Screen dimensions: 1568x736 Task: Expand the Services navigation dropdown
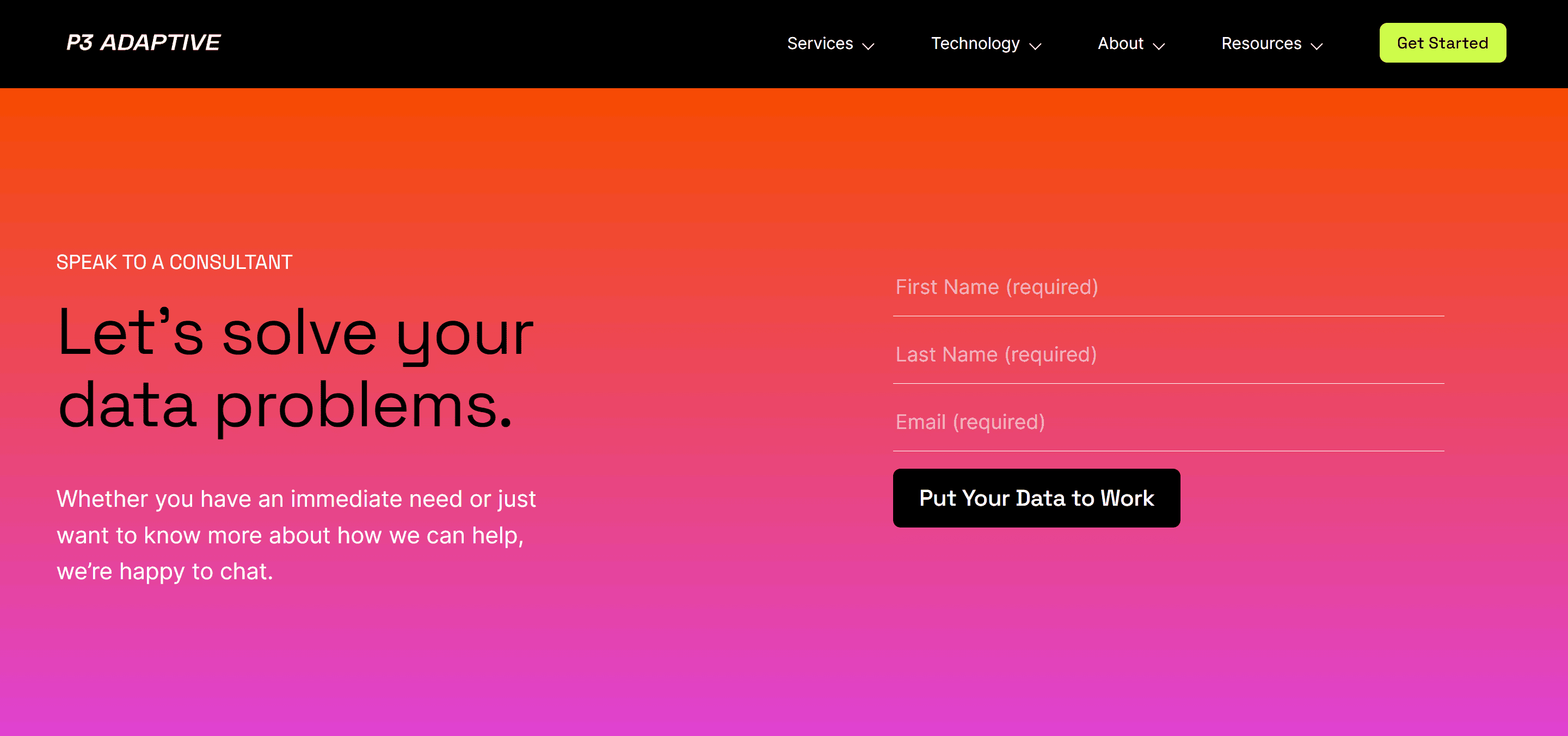tap(830, 43)
